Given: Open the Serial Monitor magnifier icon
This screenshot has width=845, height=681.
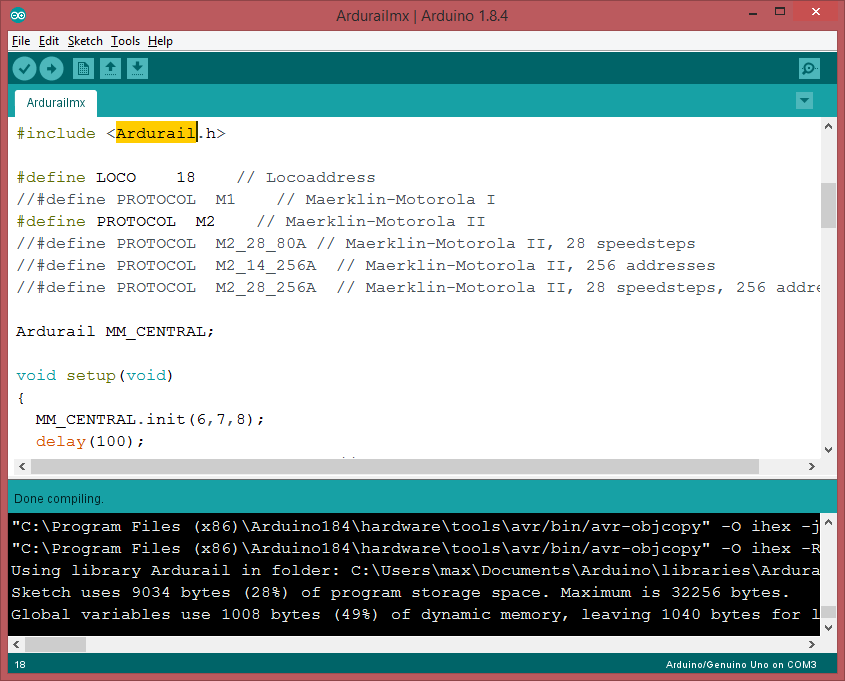Looking at the screenshot, I should pyautogui.click(x=809, y=68).
